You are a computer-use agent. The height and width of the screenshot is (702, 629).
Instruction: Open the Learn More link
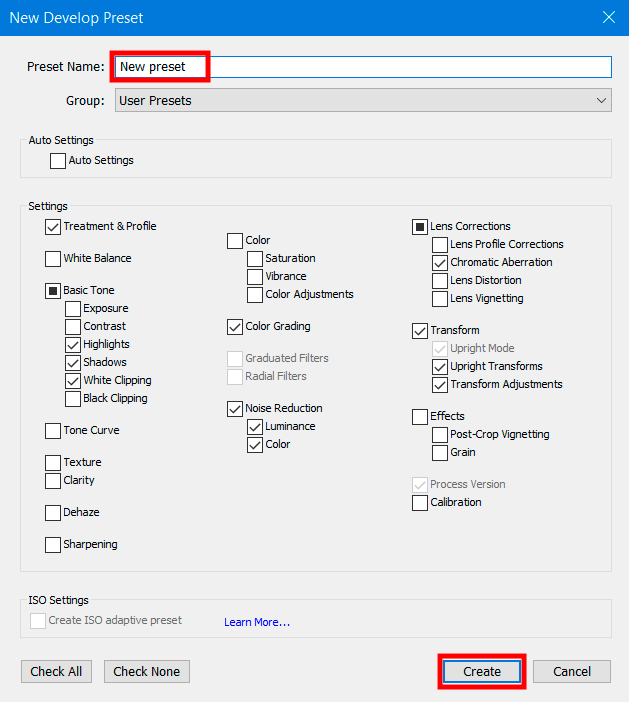click(257, 622)
